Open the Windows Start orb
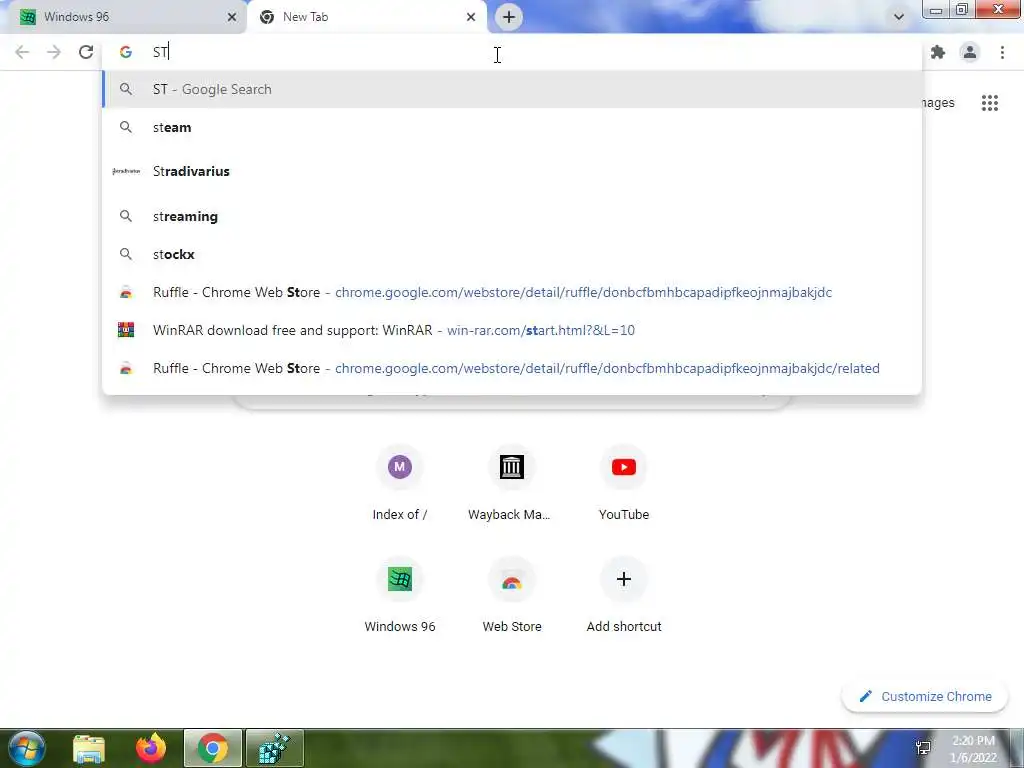Image resolution: width=1024 pixels, height=768 pixels. pos(27,748)
